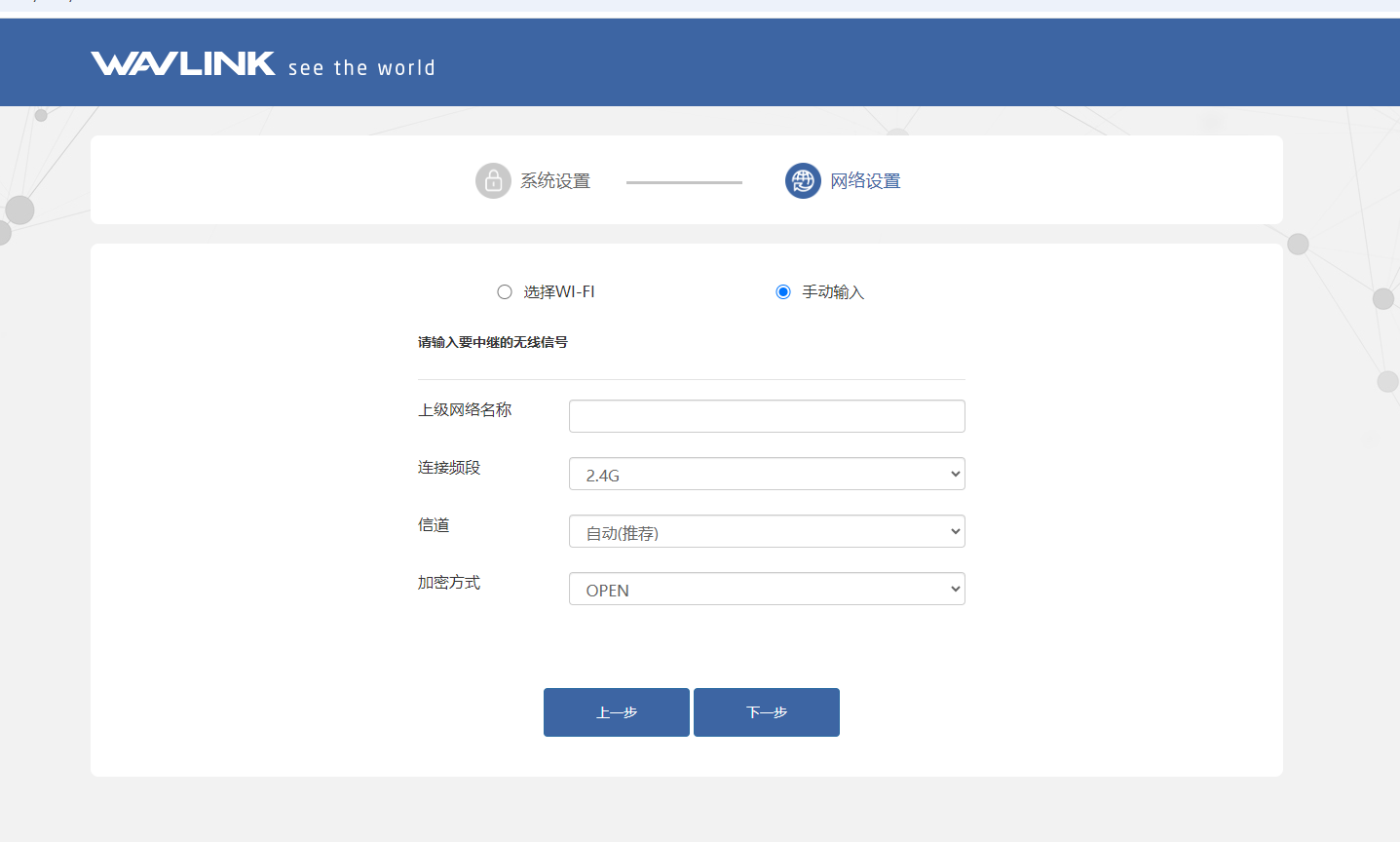Screen dimensions: 1400x842
Task: Click inside the 上级网络名称 input field
Action: (766, 416)
